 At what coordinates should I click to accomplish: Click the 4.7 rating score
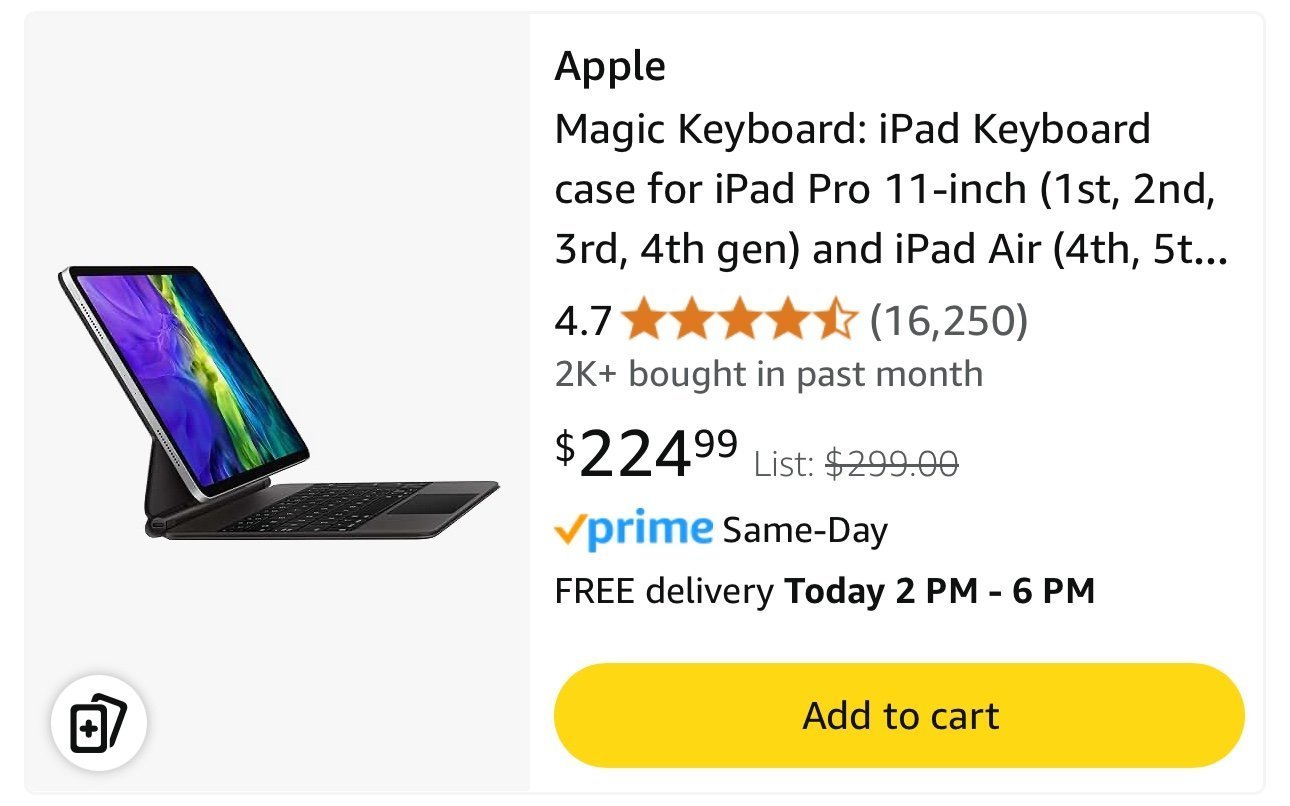tap(584, 320)
